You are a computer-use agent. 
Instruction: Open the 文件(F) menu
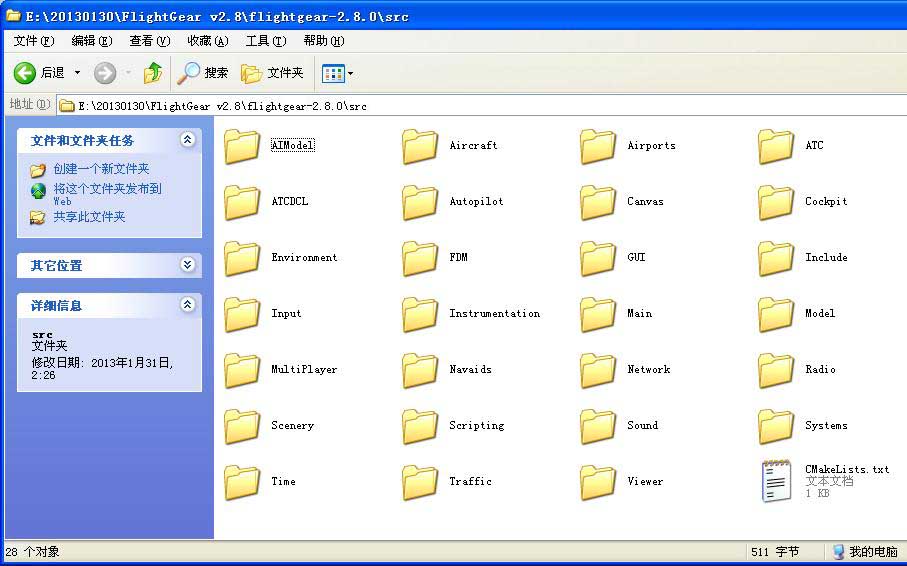pos(34,41)
